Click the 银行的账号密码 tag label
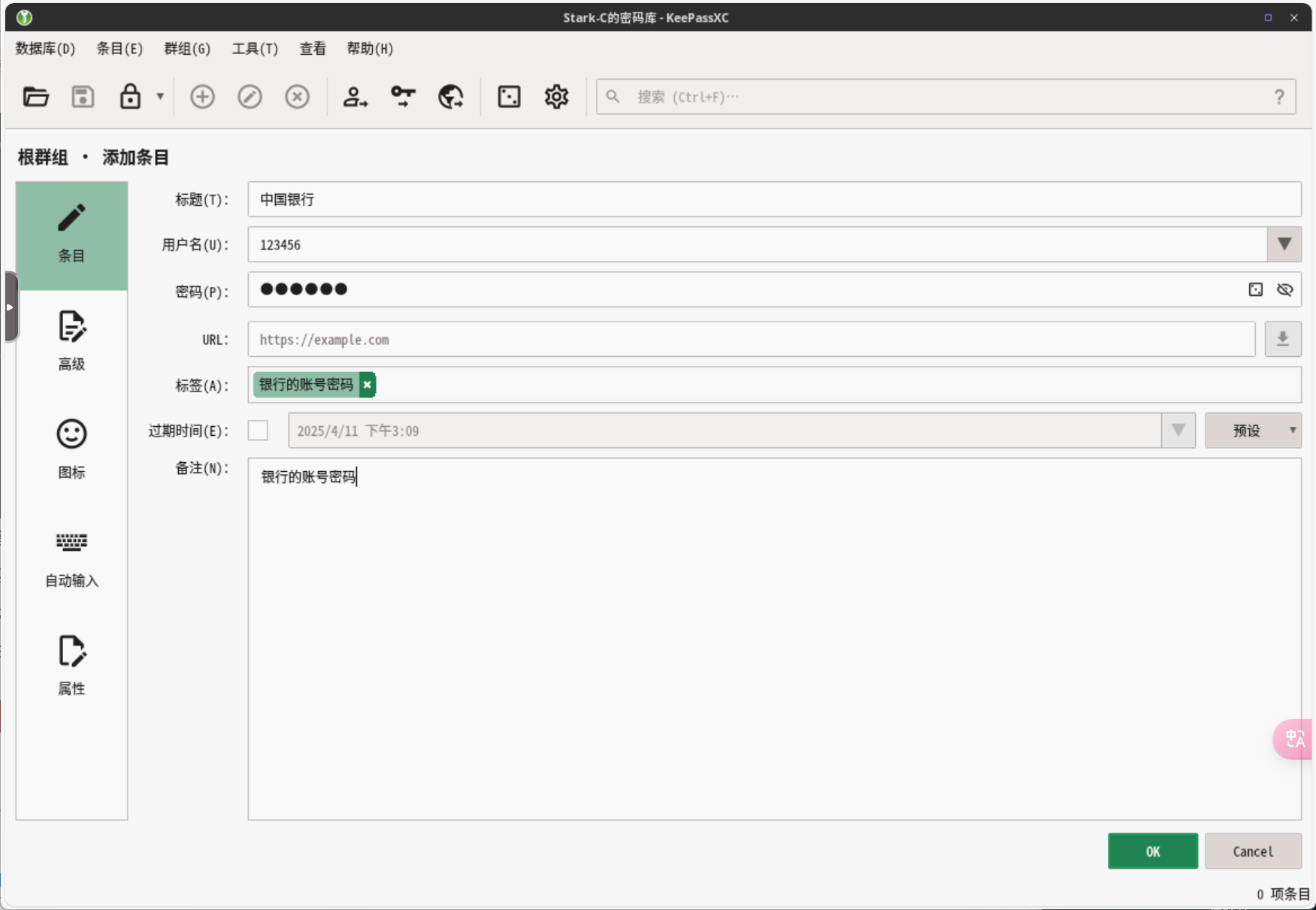 click(306, 385)
